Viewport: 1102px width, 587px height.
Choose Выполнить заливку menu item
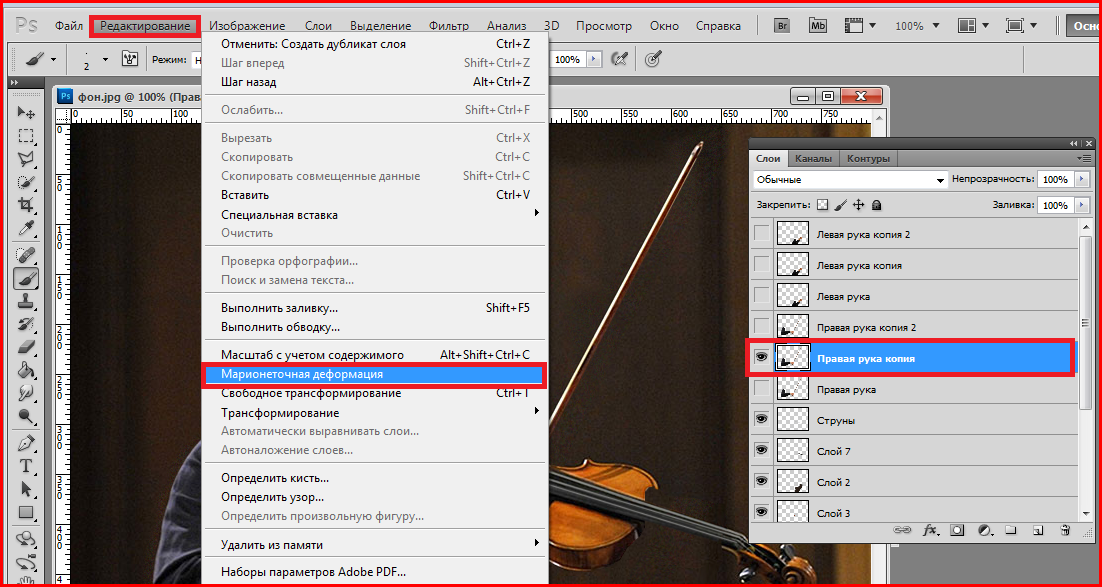click(374, 308)
